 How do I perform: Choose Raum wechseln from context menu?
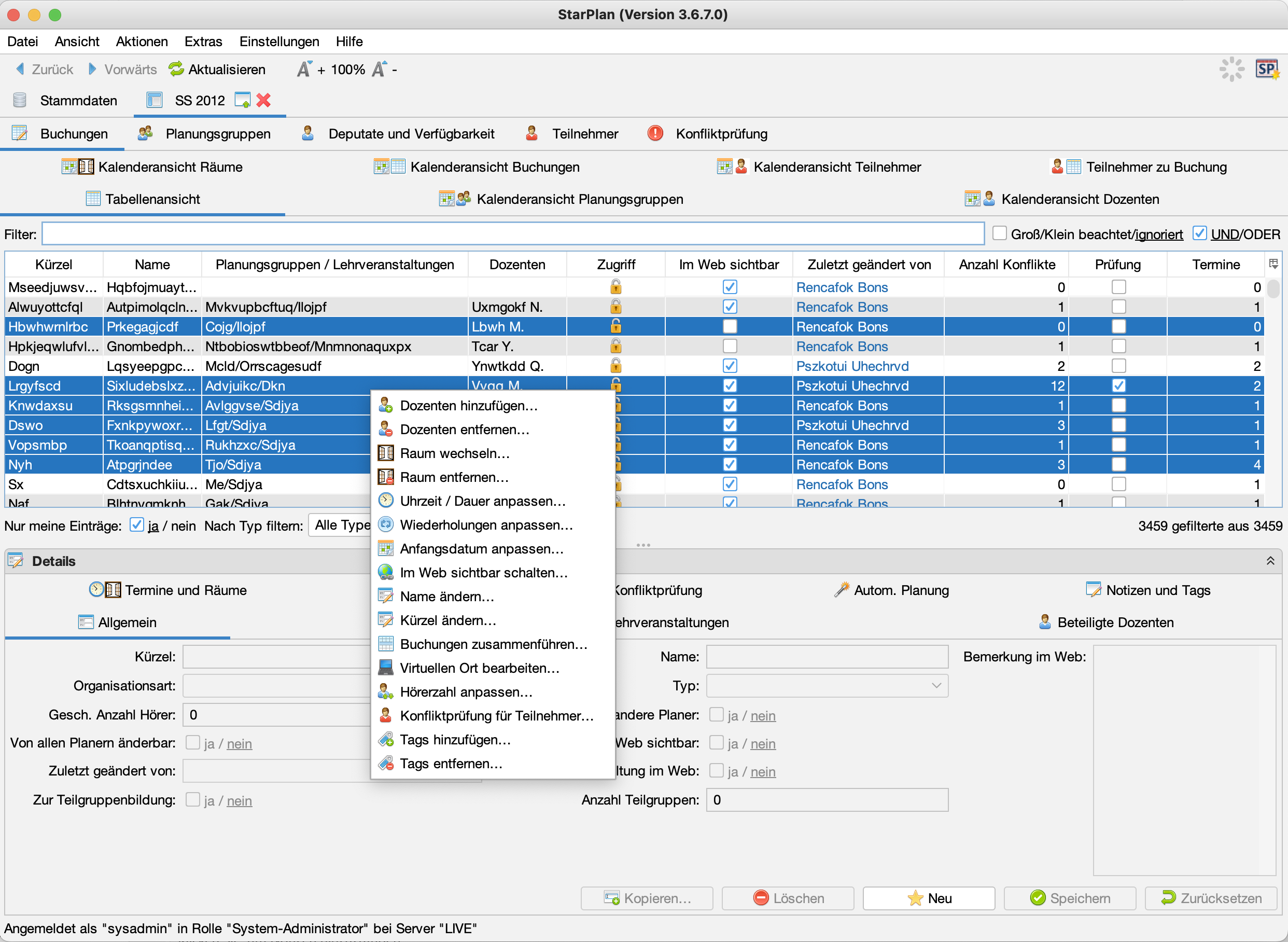454,453
